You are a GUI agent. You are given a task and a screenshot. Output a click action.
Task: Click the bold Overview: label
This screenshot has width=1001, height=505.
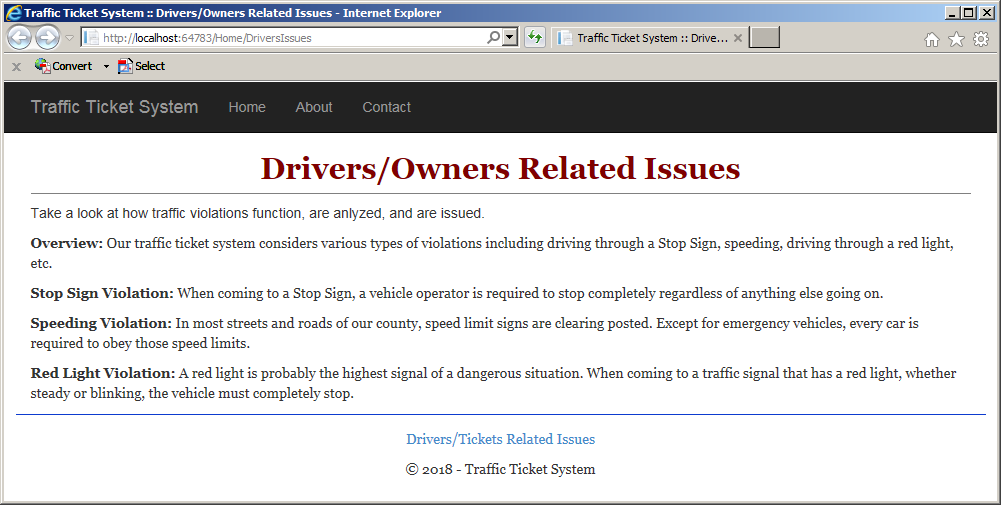pos(66,243)
